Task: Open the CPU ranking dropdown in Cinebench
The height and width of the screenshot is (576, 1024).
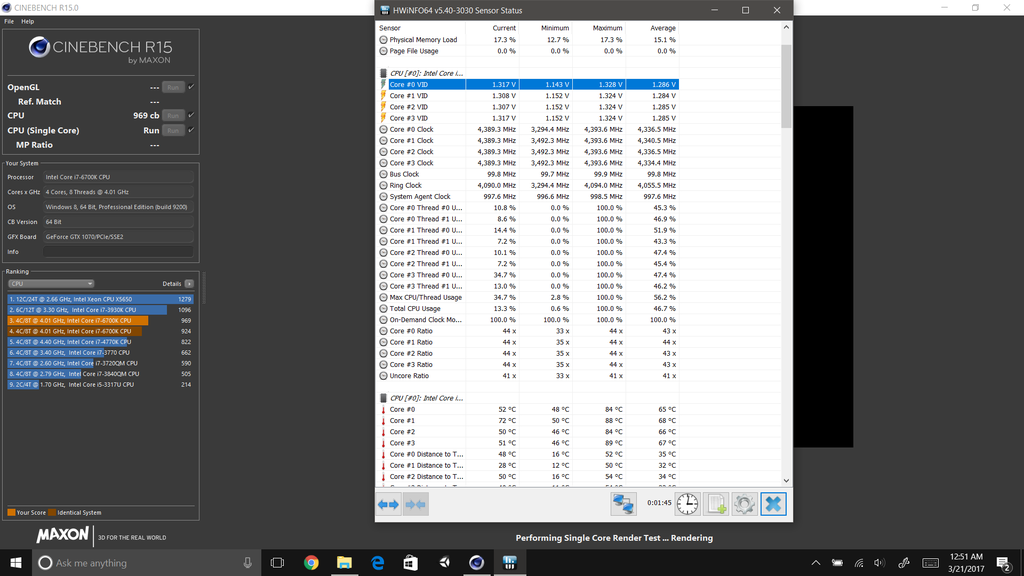Action: click(x=51, y=283)
